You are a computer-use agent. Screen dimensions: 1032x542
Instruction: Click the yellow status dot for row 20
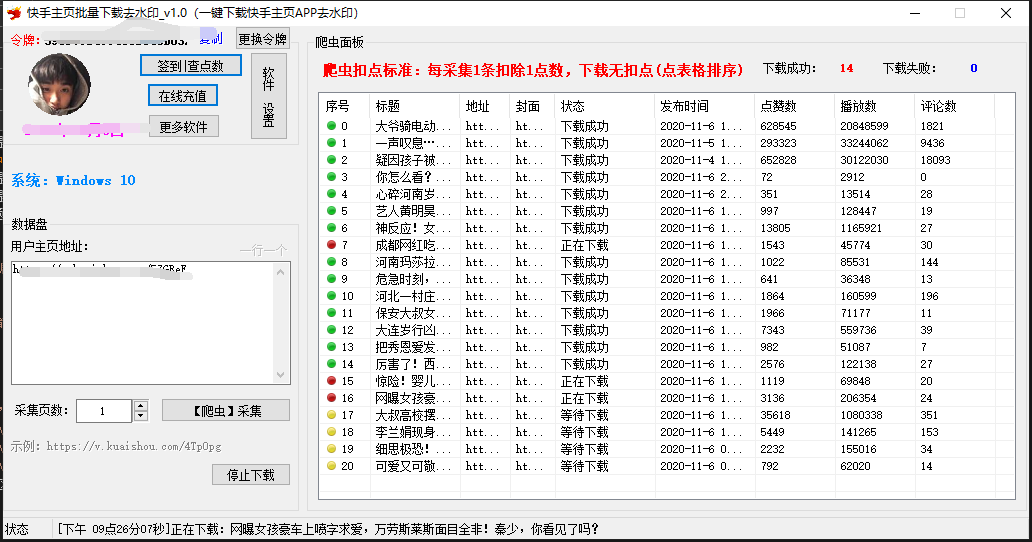pos(331,466)
